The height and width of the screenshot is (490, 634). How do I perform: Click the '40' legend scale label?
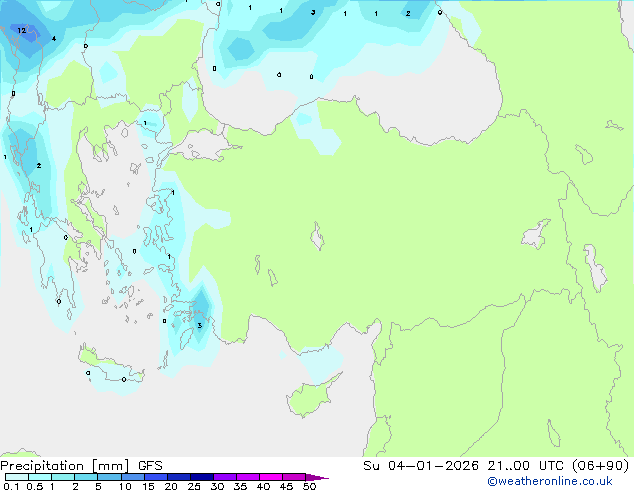tap(263, 486)
